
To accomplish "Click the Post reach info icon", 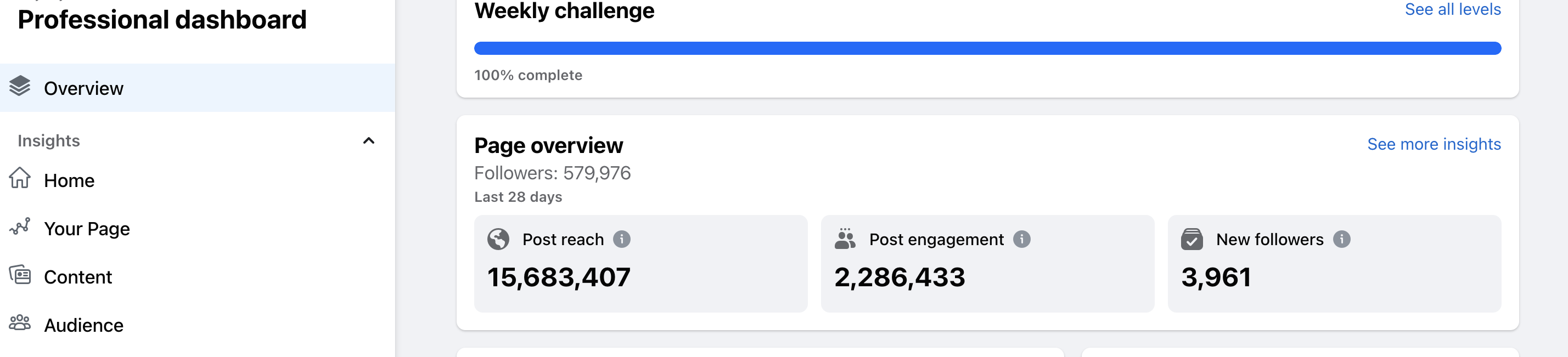I will (621, 239).
